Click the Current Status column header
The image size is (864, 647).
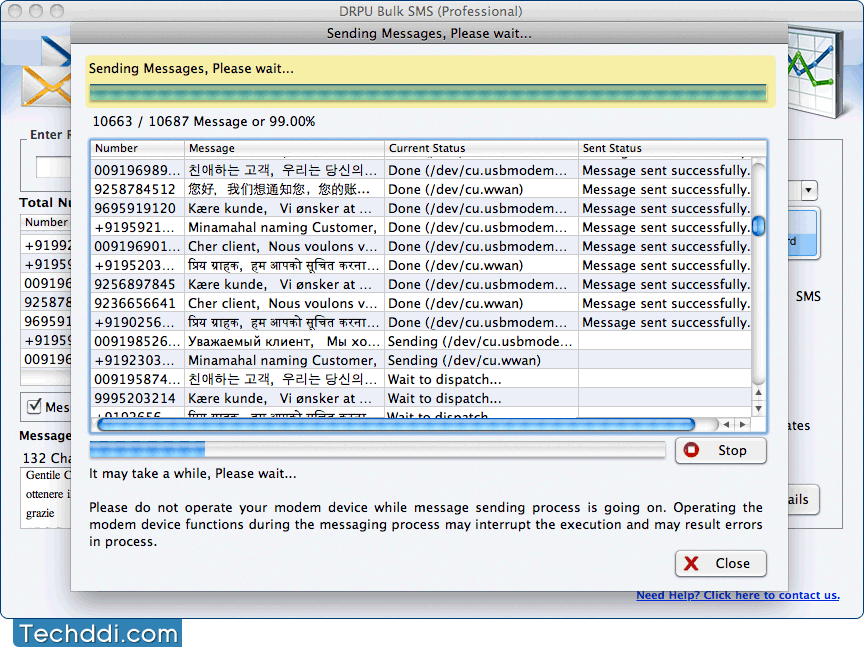click(481, 148)
